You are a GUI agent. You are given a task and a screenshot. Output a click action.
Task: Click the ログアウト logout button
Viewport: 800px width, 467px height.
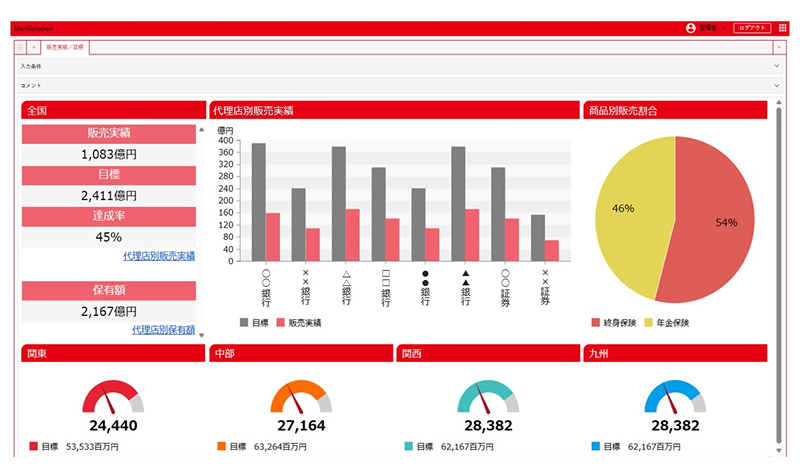[752, 28]
